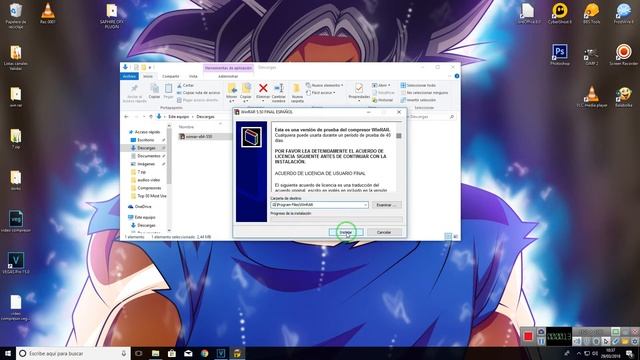The image size is (640, 360).
Task: Click Invertir selección
Action: point(418,100)
